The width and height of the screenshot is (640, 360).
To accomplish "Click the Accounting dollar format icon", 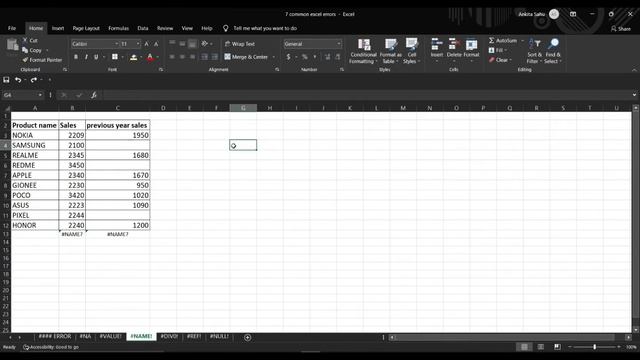I will click(289, 57).
